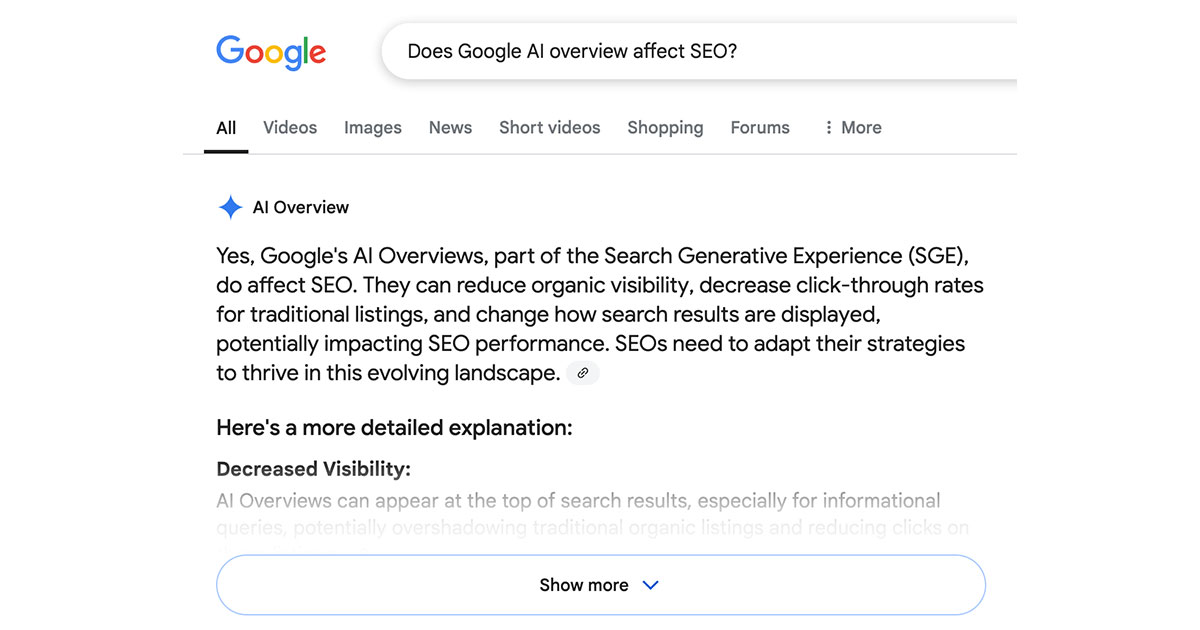Image resolution: width=1200 pixels, height=630 pixels.
Task: Switch to the Videos tab
Action: click(x=290, y=128)
